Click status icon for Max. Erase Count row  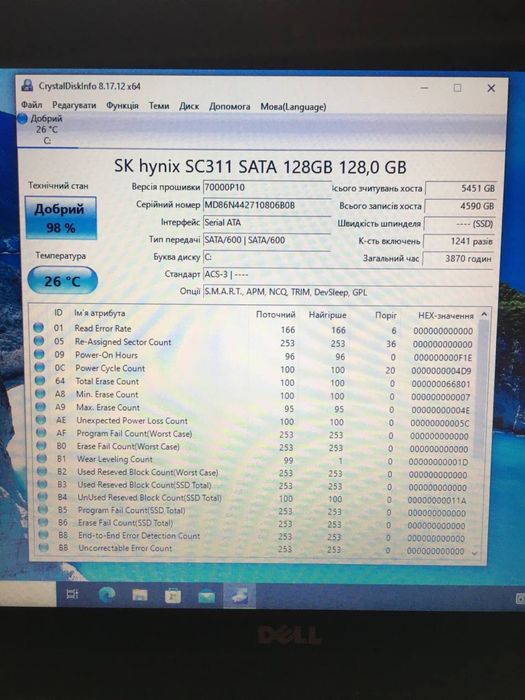pyautogui.click(x=41, y=407)
